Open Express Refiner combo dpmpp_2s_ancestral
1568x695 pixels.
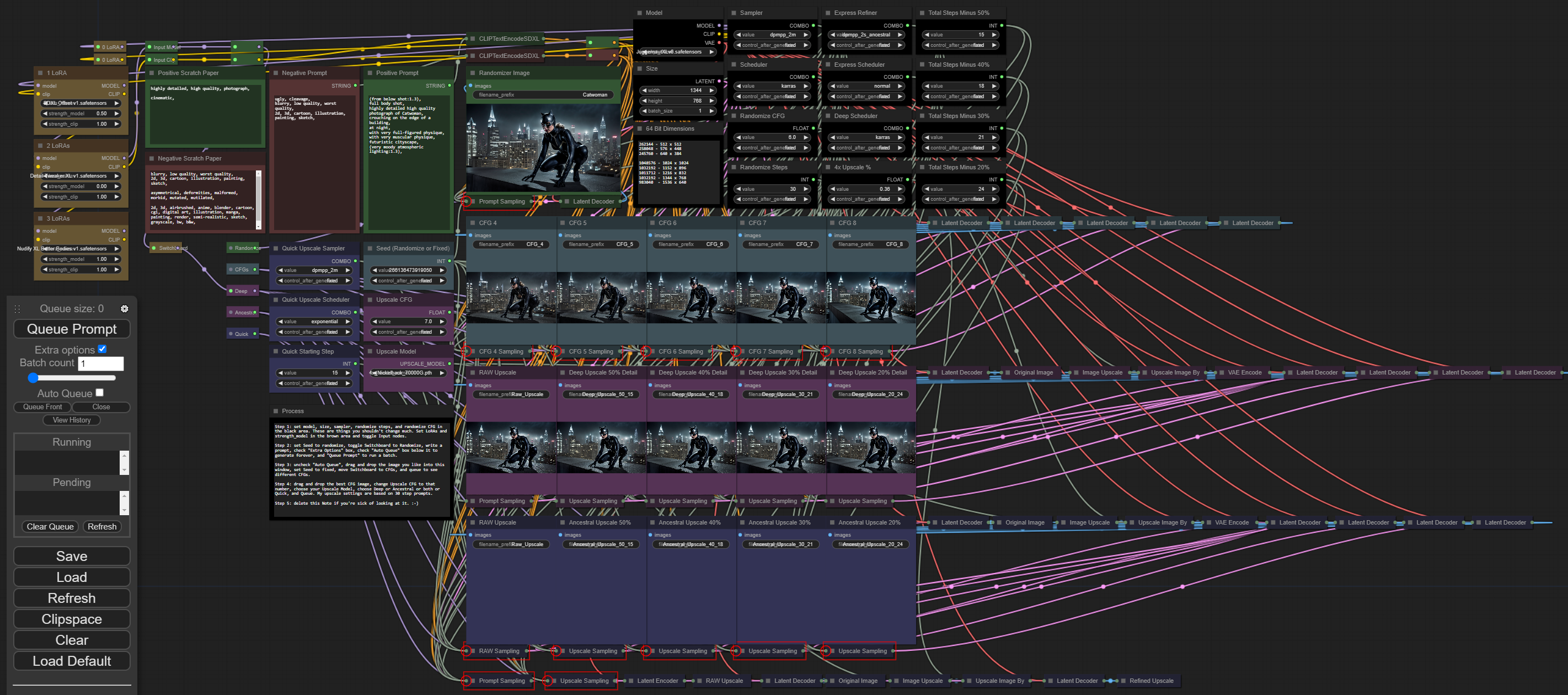coord(866,35)
